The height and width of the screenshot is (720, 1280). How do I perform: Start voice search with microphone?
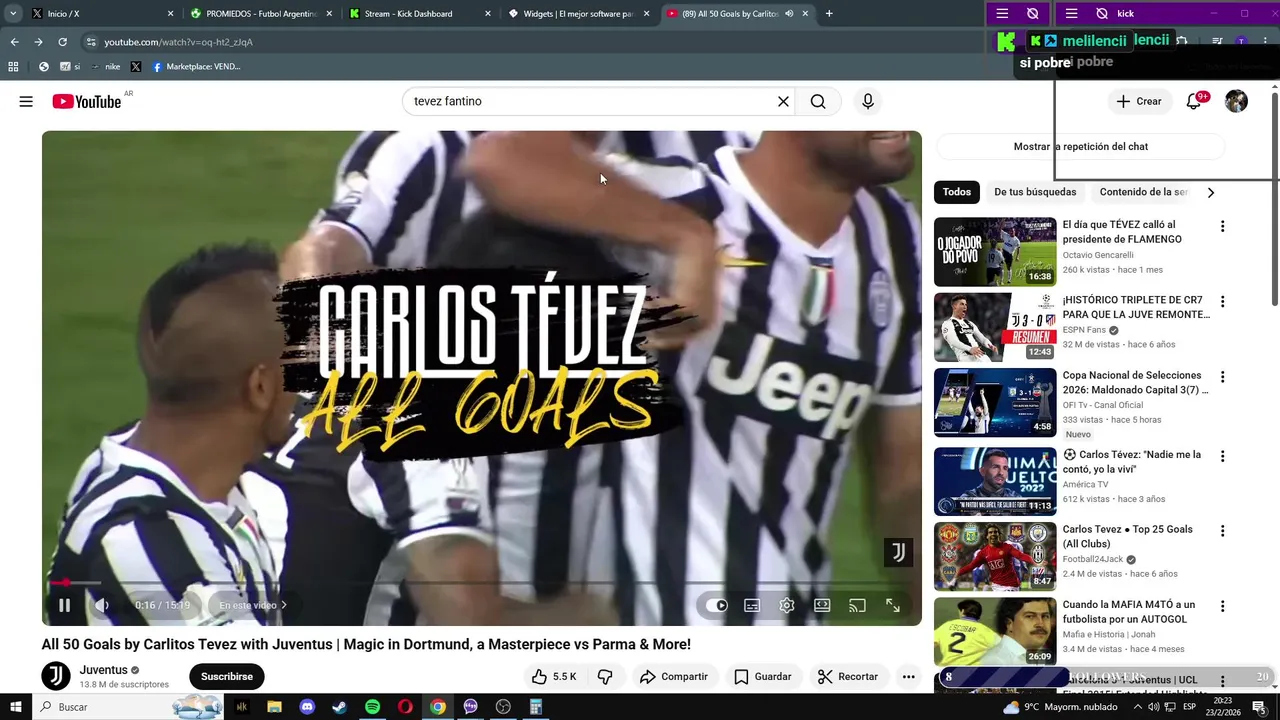867,101
